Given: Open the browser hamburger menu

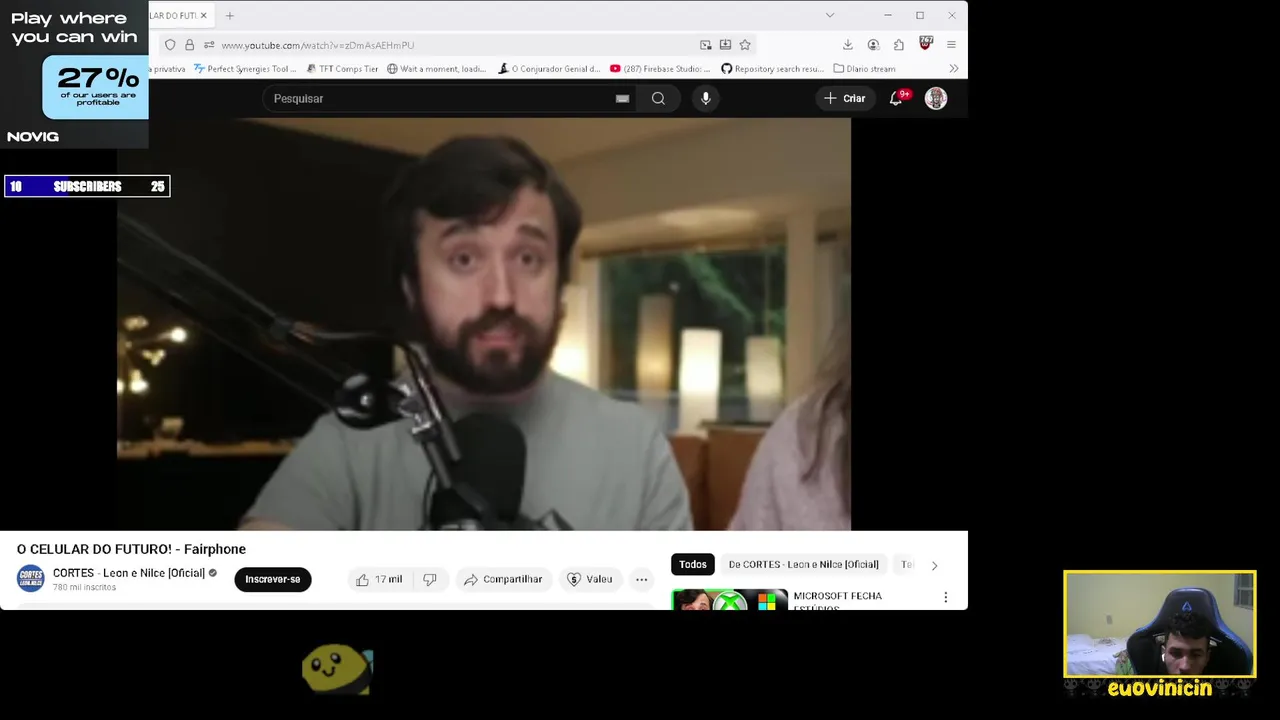Looking at the screenshot, I should click(x=951, y=45).
